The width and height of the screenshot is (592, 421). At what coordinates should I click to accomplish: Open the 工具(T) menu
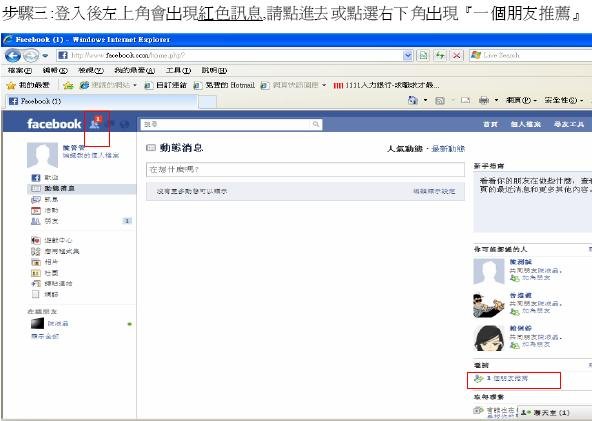coord(178,71)
